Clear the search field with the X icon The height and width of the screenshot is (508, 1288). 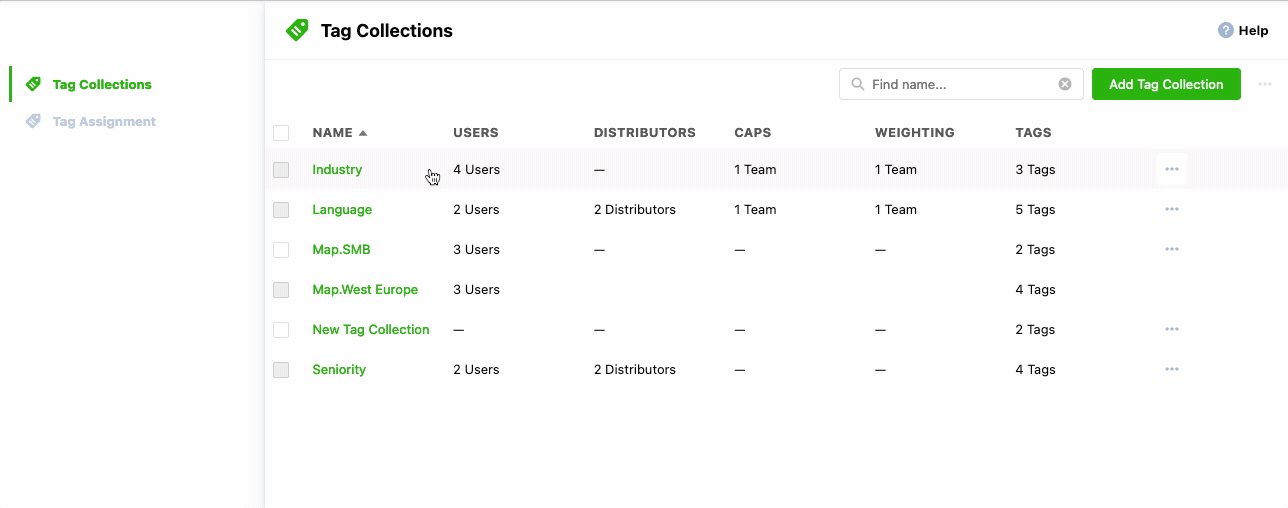(1065, 84)
